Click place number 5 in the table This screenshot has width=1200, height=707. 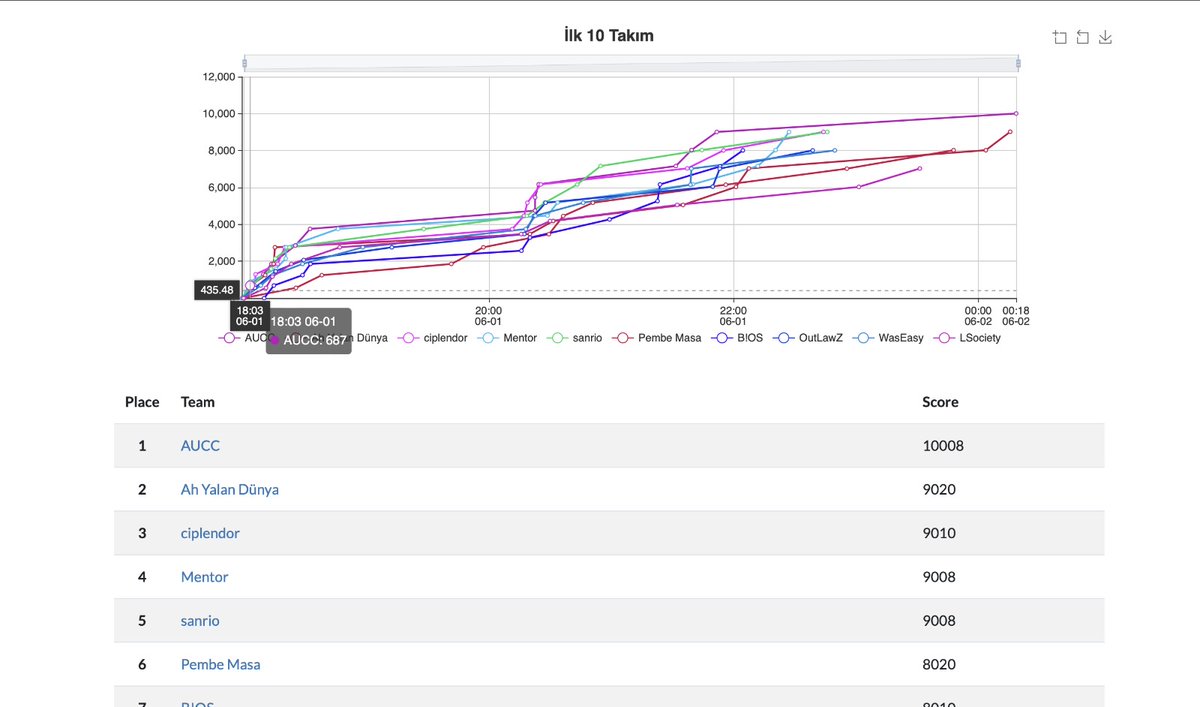(x=142, y=621)
